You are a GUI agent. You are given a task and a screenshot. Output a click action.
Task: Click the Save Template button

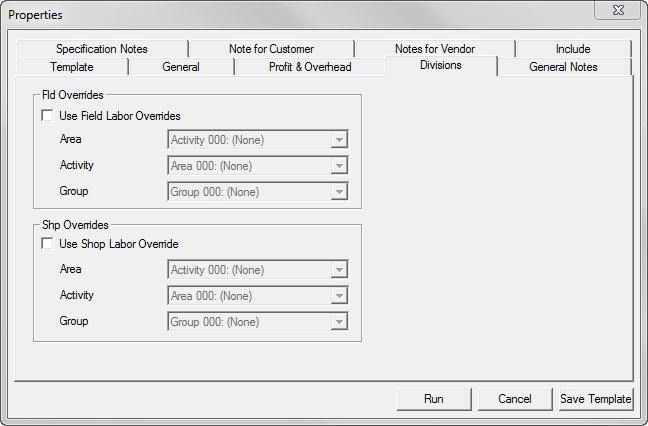click(x=596, y=399)
